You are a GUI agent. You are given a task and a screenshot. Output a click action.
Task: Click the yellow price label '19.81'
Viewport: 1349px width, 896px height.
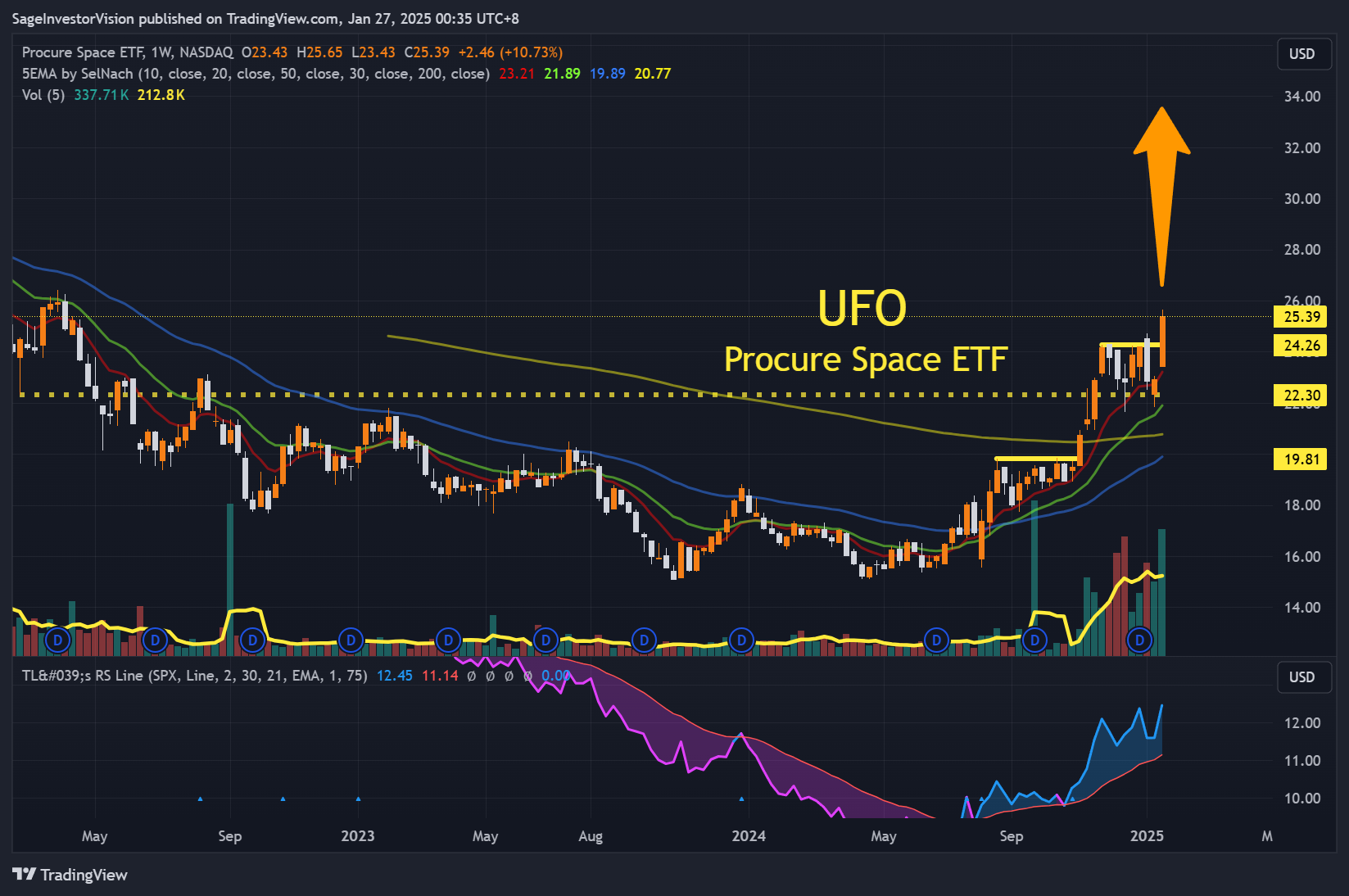[x=1301, y=459]
